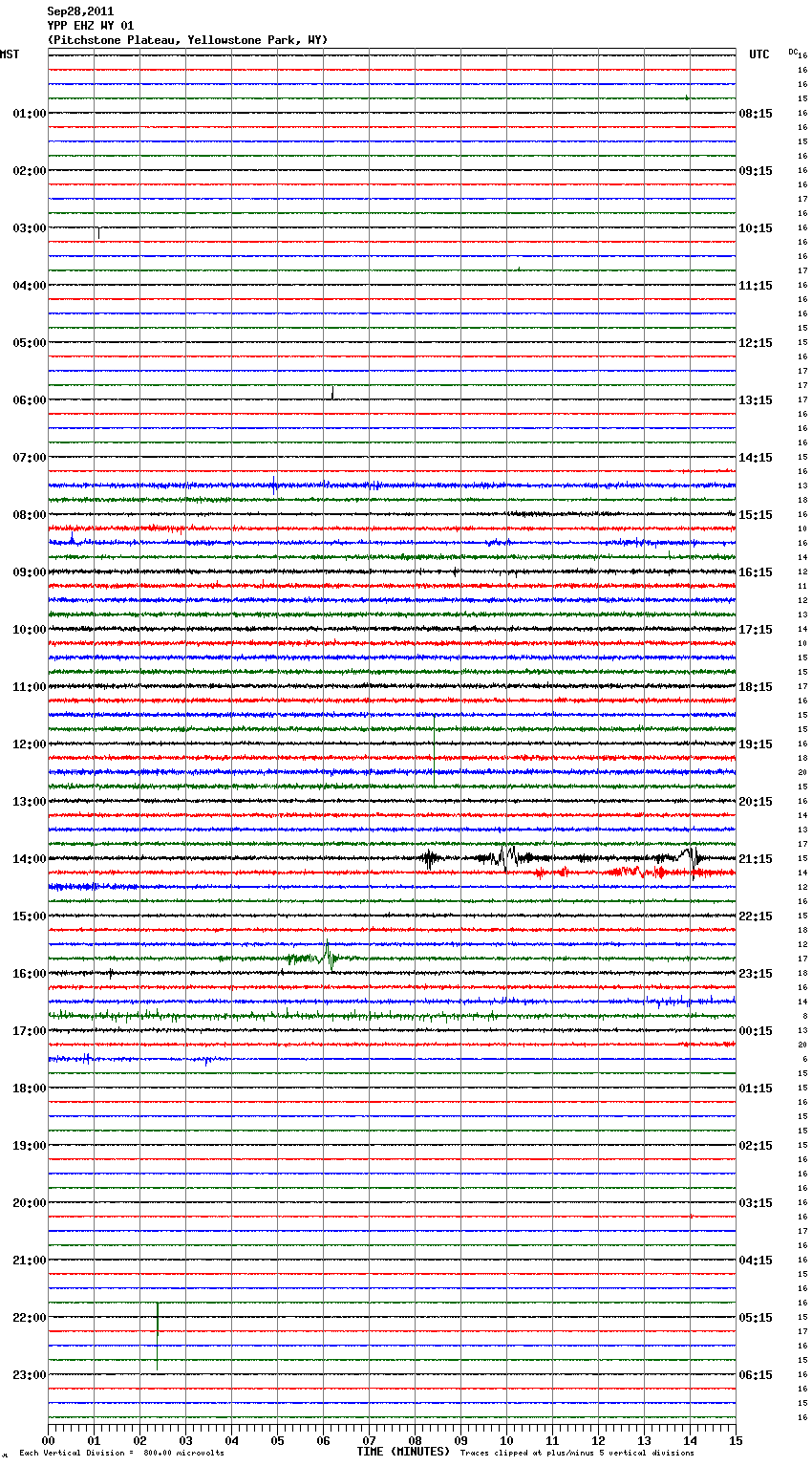Select the 16:00 MST time label

[29, 974]
